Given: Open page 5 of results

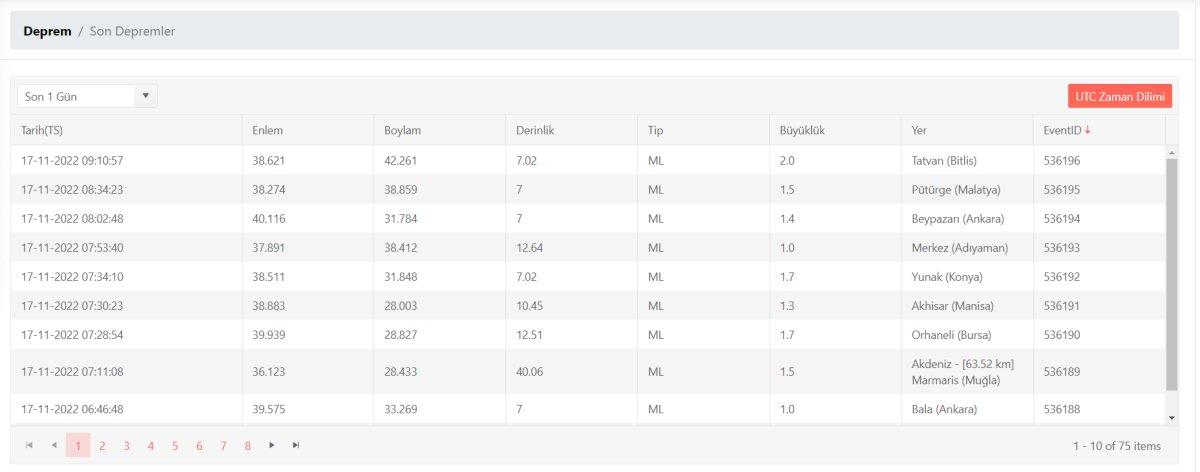Looking at the screenshot, I should 175,446.
